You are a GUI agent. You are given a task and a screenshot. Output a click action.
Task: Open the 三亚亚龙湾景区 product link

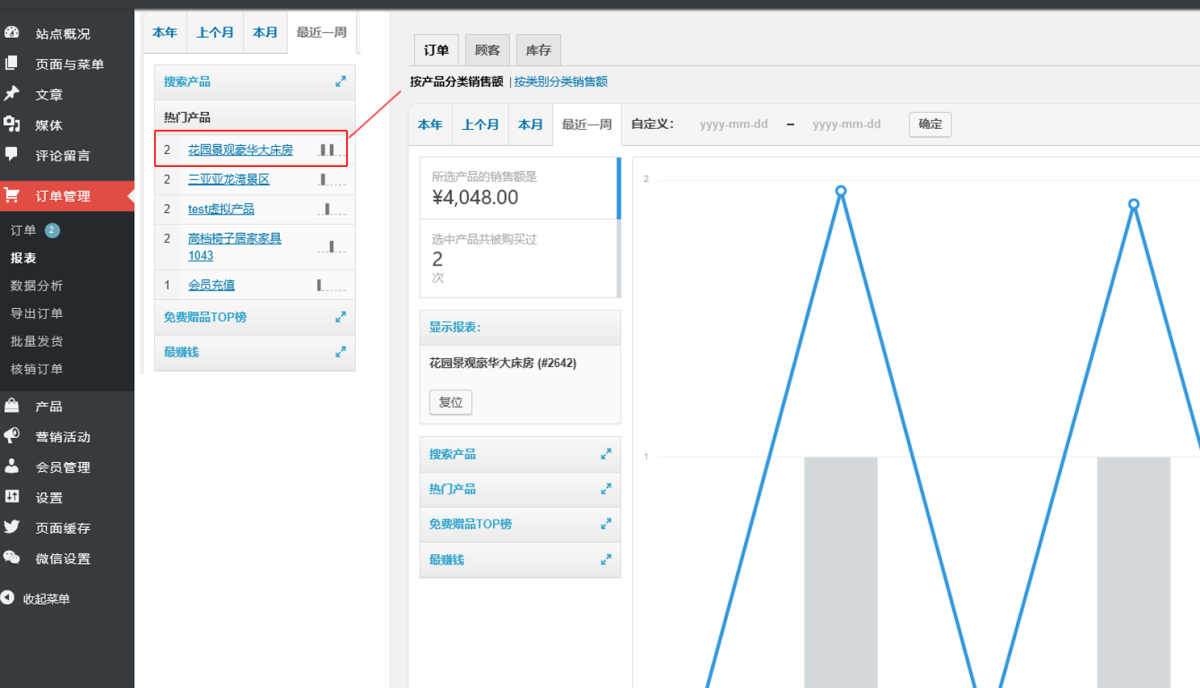tap(229, 180)
